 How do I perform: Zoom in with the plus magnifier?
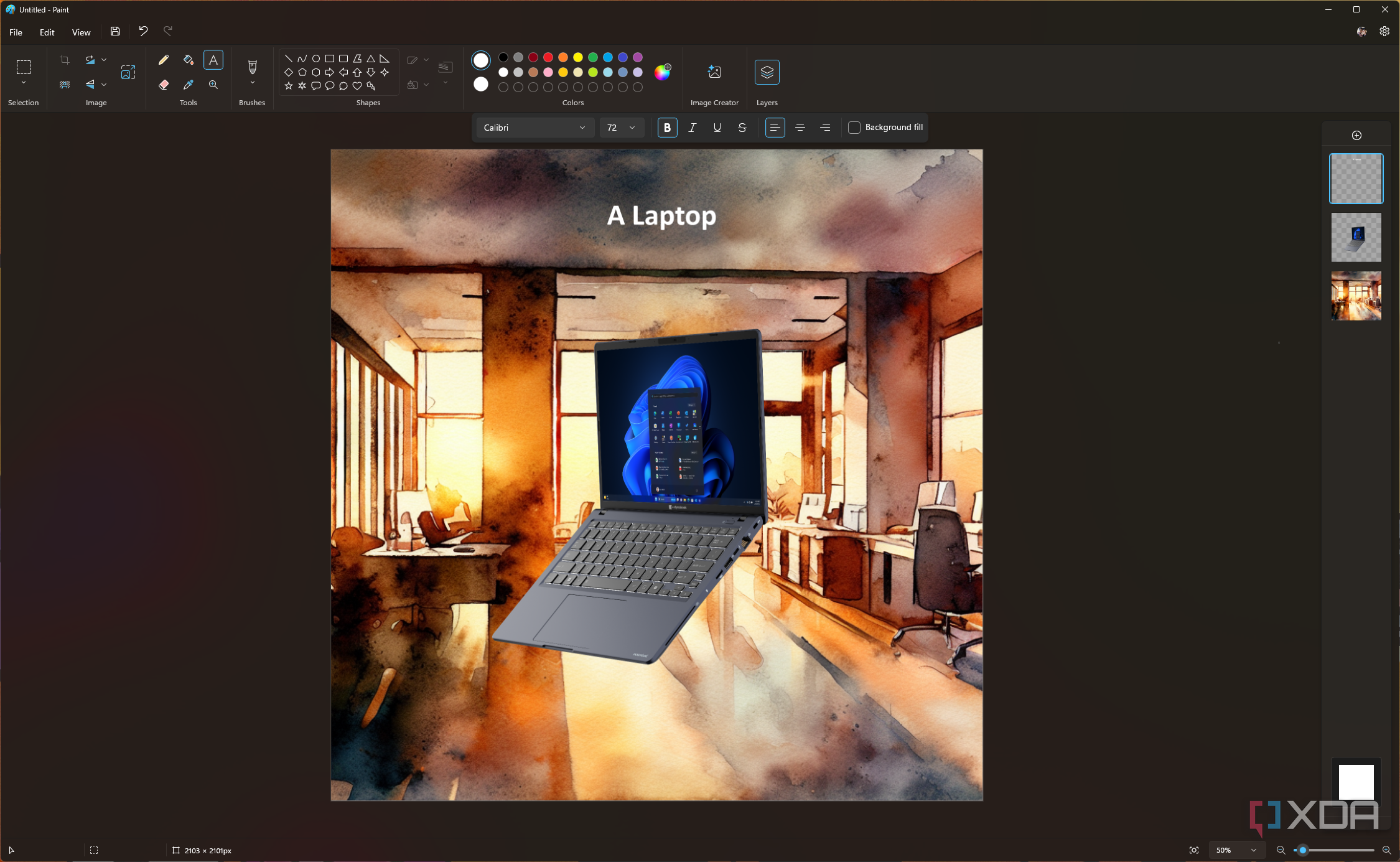pyautogui.click(x=1386, y=850)
